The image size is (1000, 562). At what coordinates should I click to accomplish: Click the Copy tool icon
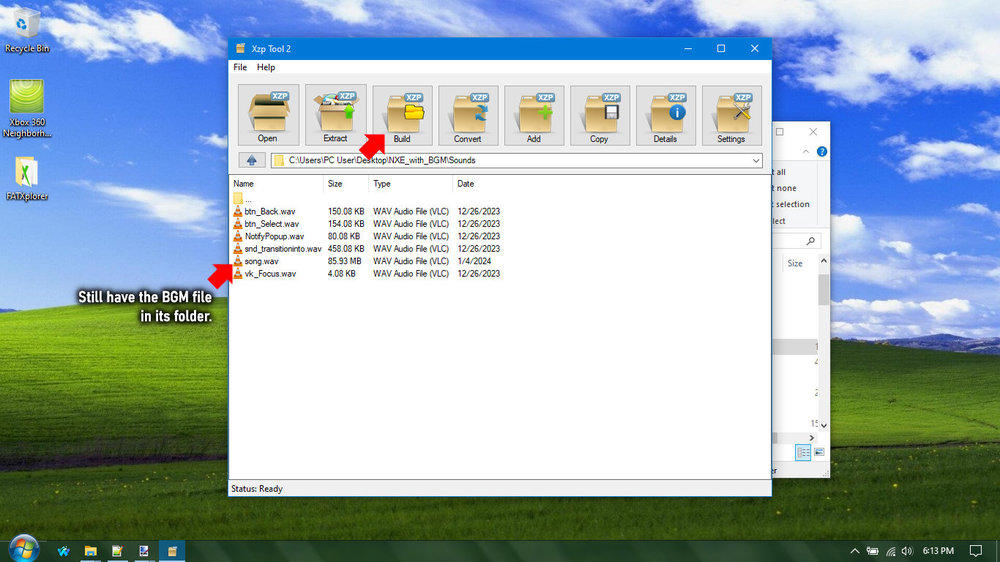pyautogui.click(x=599, y=115)
